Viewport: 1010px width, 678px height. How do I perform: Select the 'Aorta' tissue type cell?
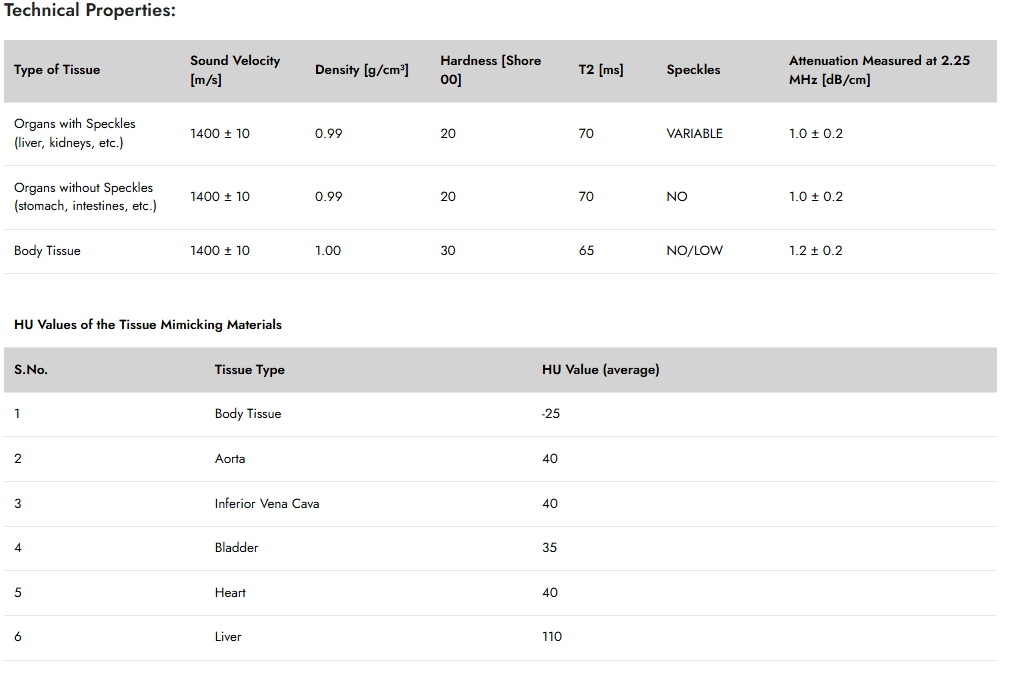(230, 458)
